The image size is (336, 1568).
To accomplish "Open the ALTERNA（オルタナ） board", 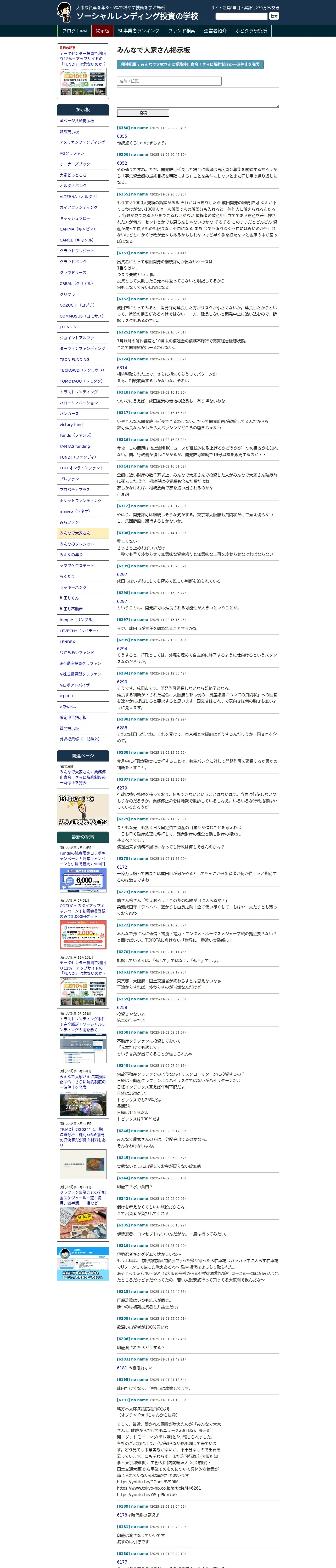I will tap(83, 197).
